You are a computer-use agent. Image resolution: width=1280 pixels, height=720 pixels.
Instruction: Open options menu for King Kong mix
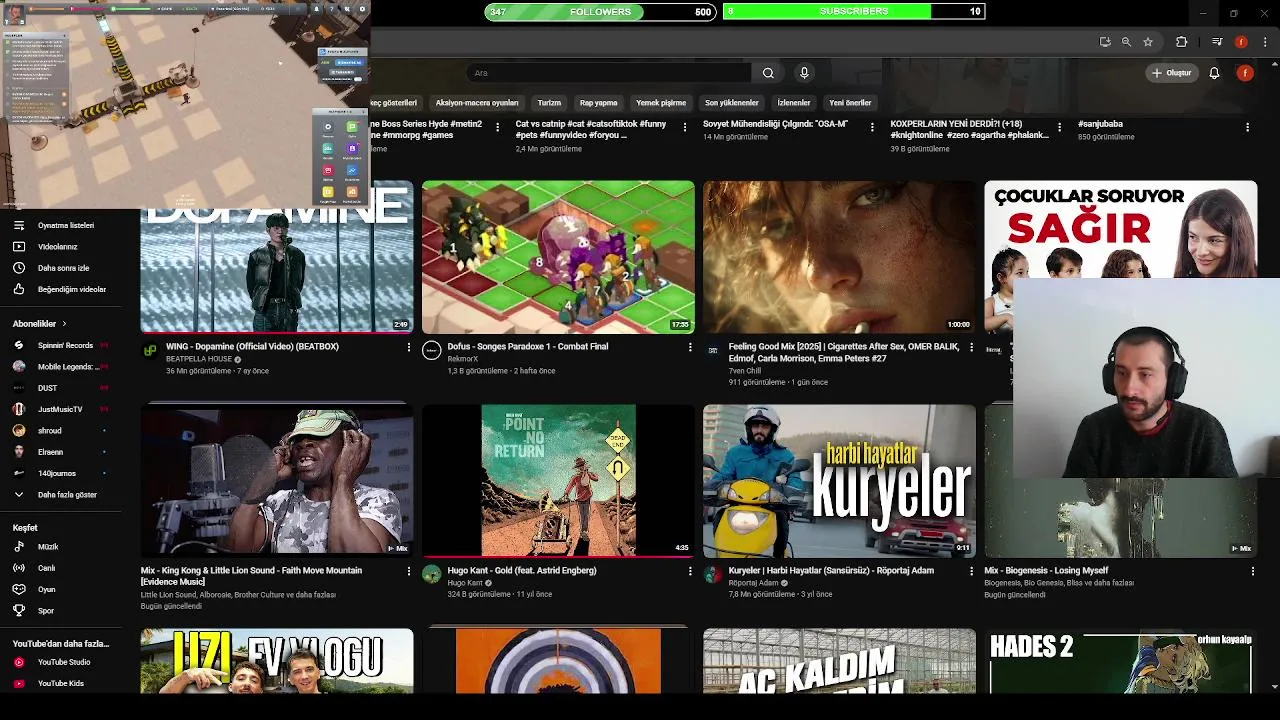pos(408,571)
